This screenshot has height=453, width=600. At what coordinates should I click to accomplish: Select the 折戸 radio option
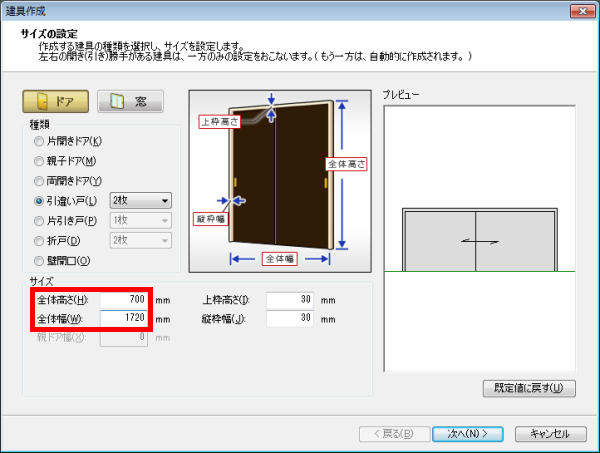39,240
